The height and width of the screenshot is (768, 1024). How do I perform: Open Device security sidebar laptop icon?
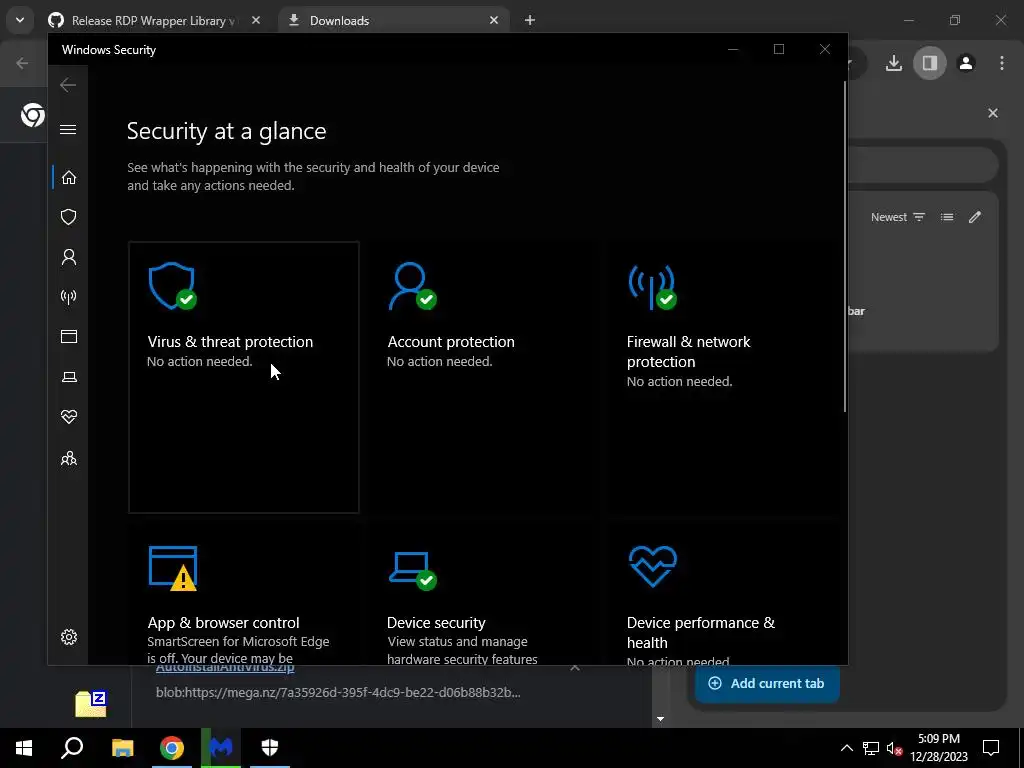click(x=69, y=377)
